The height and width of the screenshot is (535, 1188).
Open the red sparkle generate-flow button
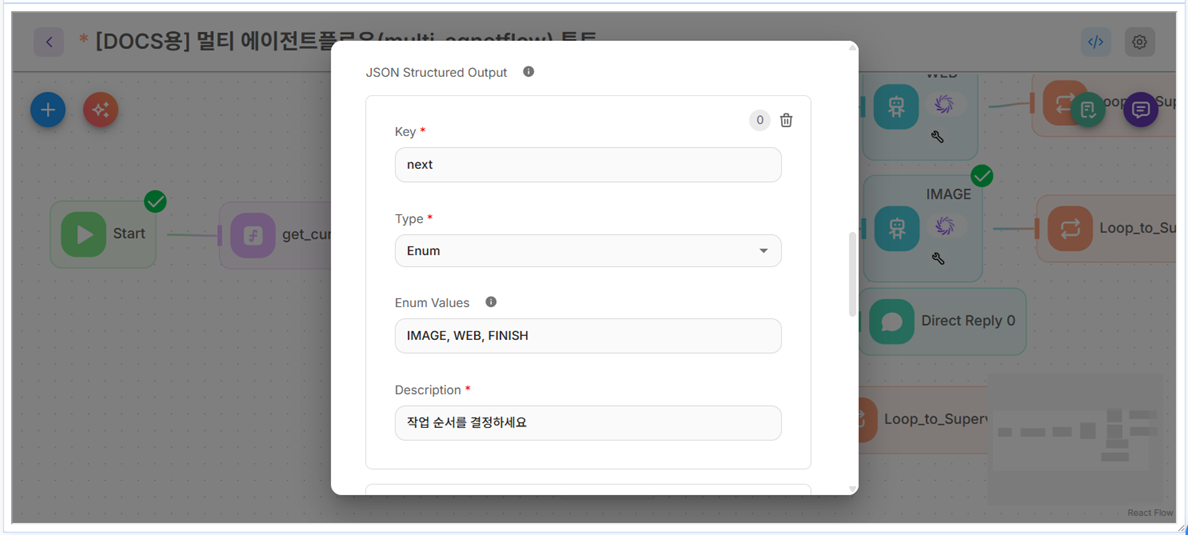[x=101, y=110]
